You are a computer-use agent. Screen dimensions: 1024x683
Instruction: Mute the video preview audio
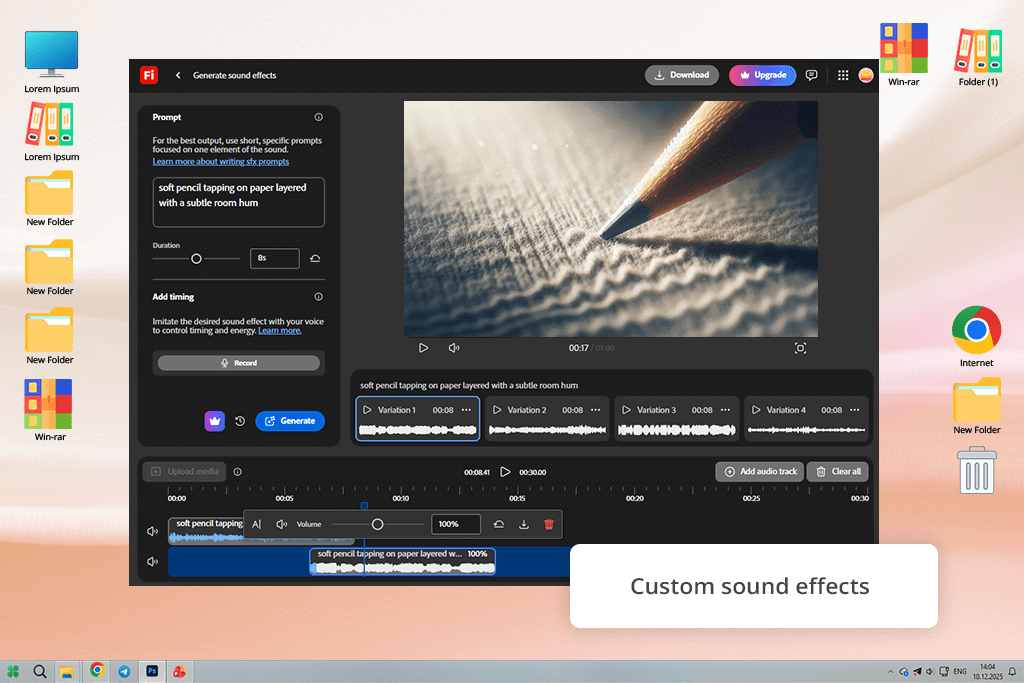454,348
